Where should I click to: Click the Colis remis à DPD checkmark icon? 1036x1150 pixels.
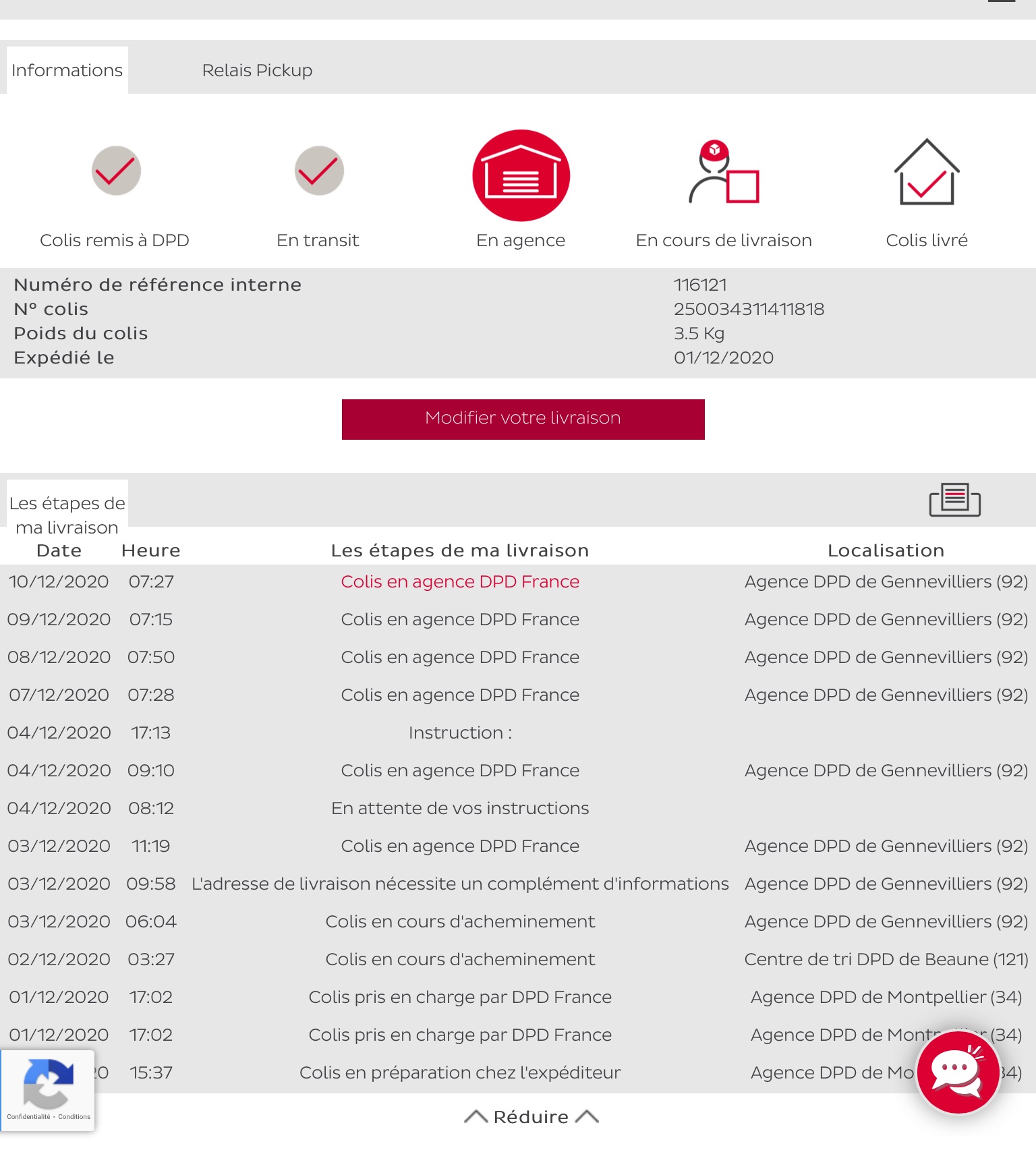pyautogui.click(x=116, y=171)
